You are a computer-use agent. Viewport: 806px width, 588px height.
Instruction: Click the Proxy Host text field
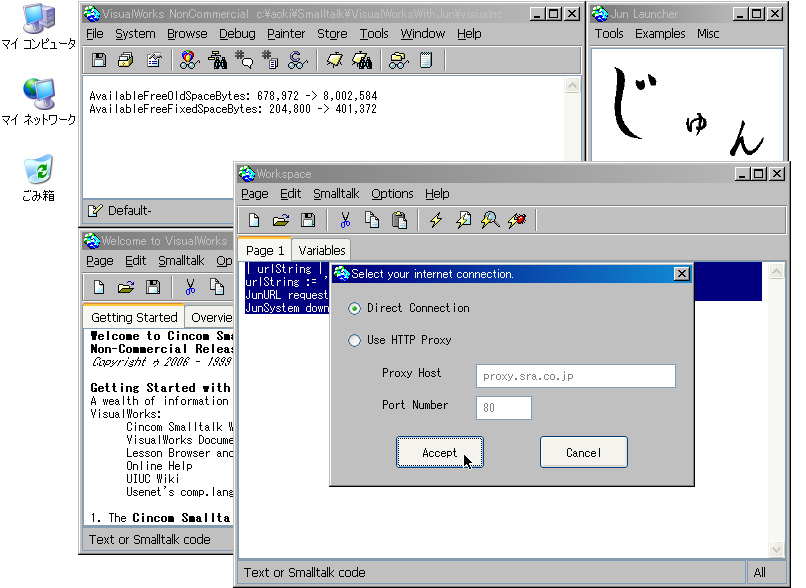pyautogui.click(x=576, y=376)
